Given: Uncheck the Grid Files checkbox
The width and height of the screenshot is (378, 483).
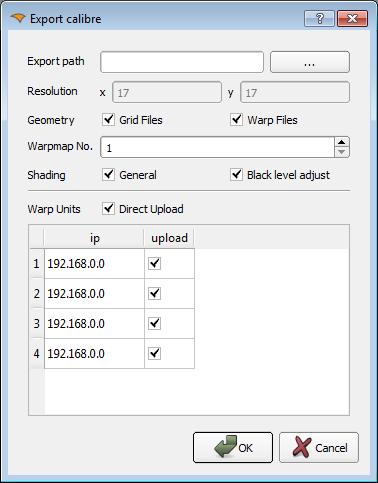Looking at the screenshot, I should pyautogui.click(x=108, y=119).
